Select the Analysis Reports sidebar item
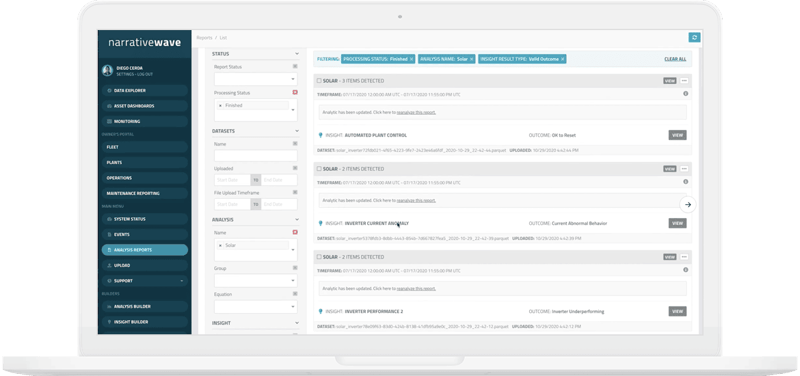This screenshot has width=800, height=376. click(145, 250)
